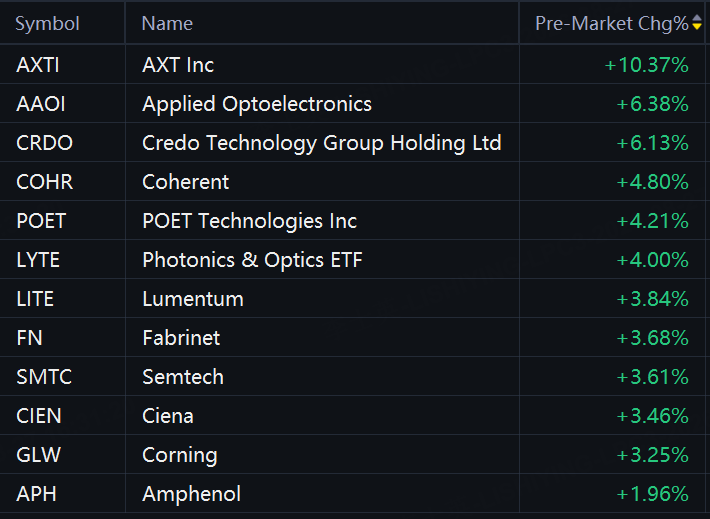The width and height of the screenshot is (710, 519).
Task: Click the Name column header
Action: (x=167, y=24)
